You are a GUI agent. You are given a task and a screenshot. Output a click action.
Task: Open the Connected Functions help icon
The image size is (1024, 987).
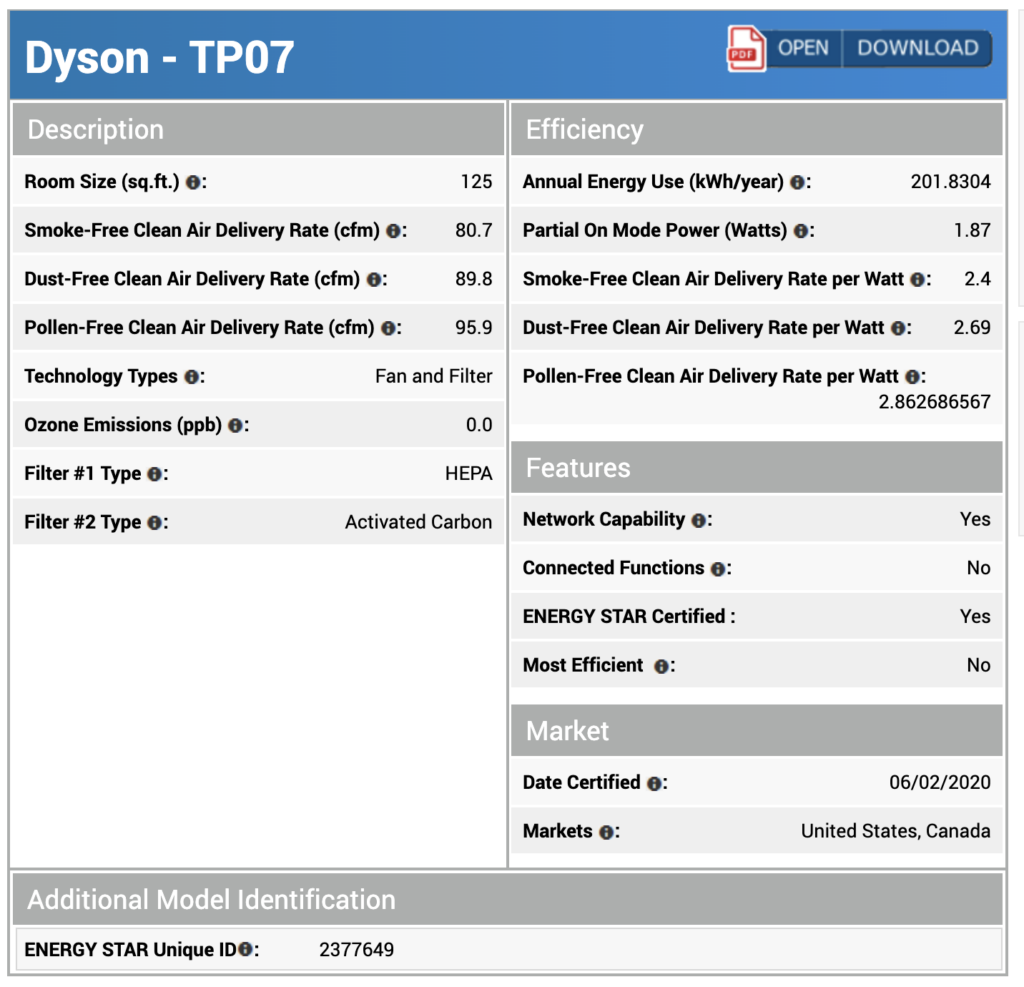pos(716,568)
